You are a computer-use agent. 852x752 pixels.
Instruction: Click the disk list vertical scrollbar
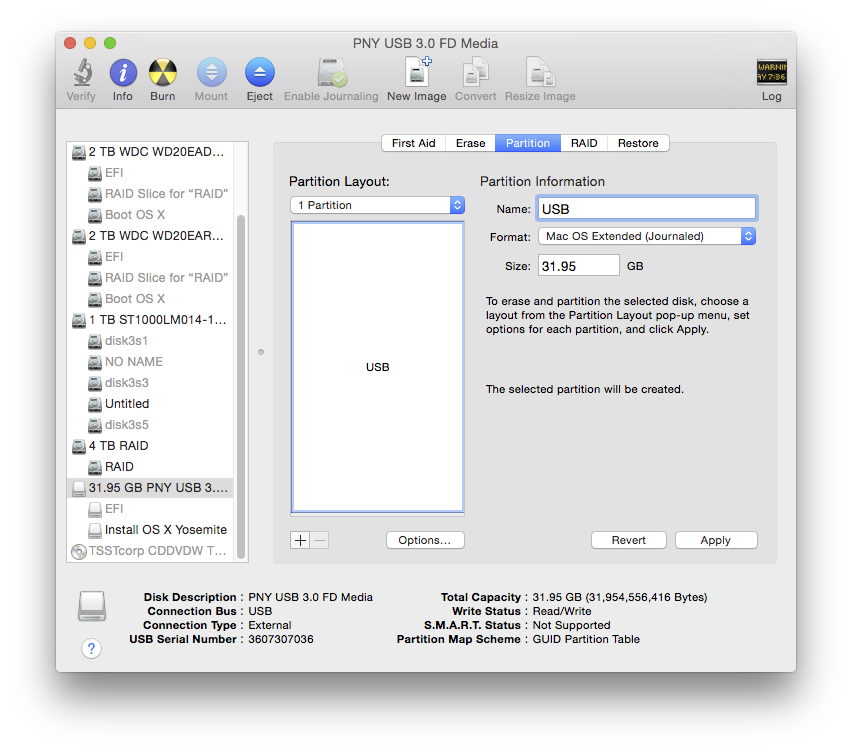[x=241, y=387]
